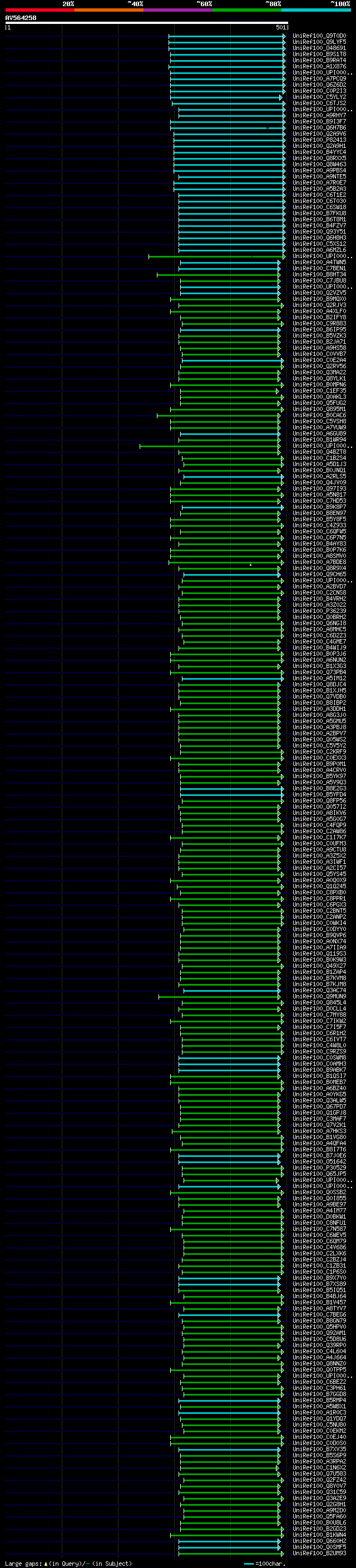The height and width of the screenshot is (1568, 356).
Task: Click label UniRef100_A2RLS5
Action: click(x=319, y=476)
